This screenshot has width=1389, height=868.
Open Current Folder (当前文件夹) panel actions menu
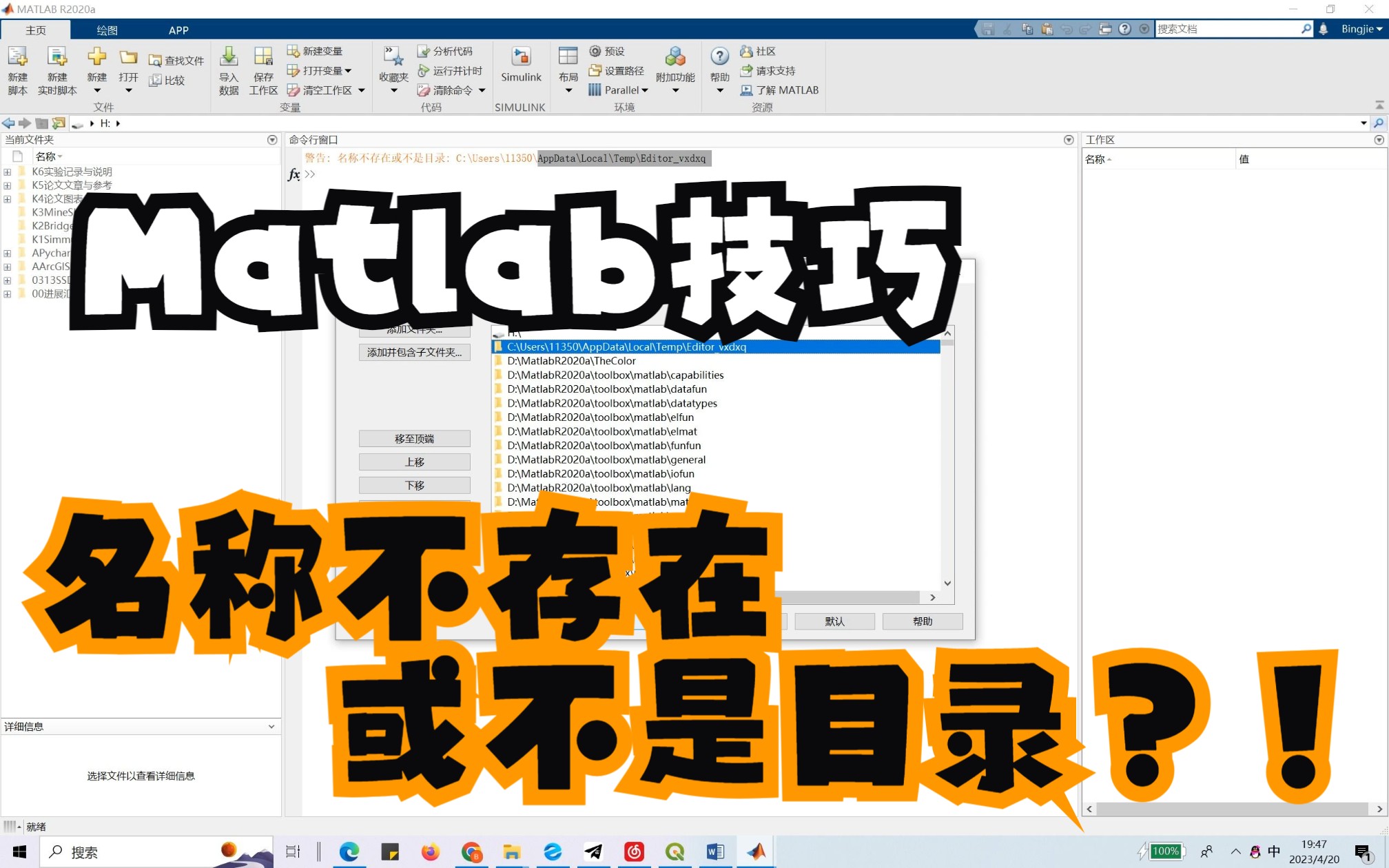pyautogui.click(x=271, y=140)
